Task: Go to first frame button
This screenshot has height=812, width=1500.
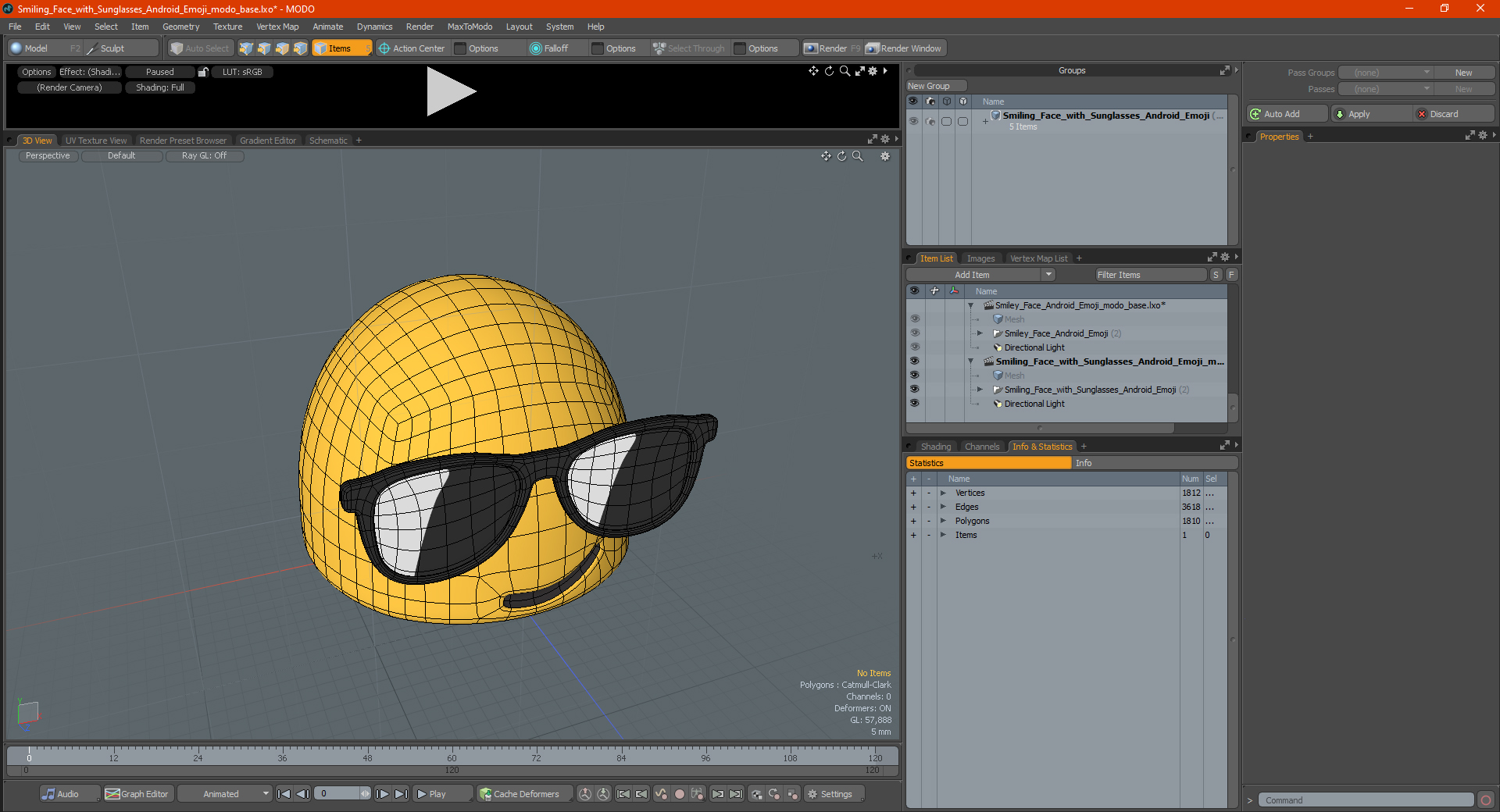Action: (284, 794)
